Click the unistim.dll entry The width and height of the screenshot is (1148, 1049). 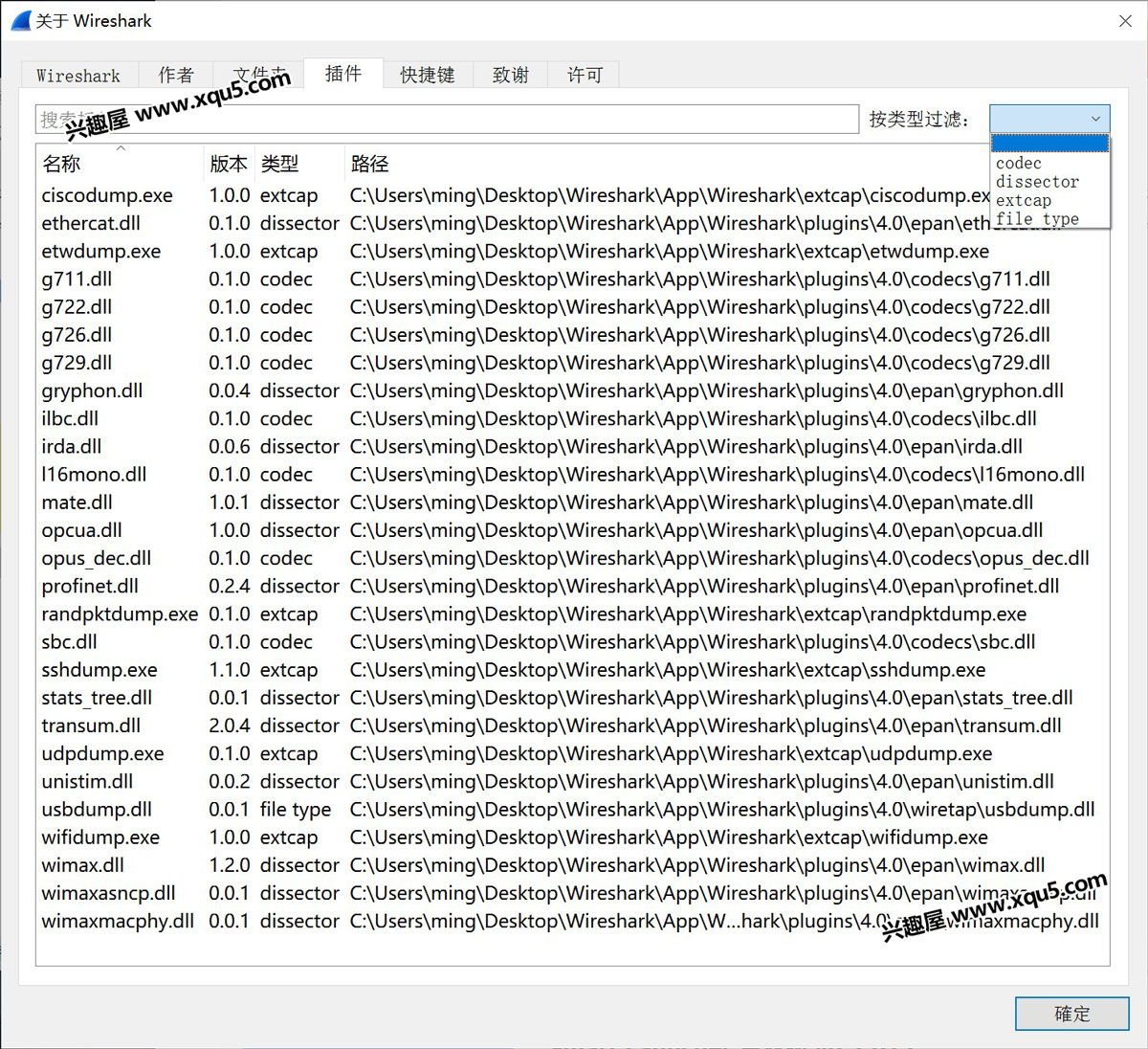(87, 781)
